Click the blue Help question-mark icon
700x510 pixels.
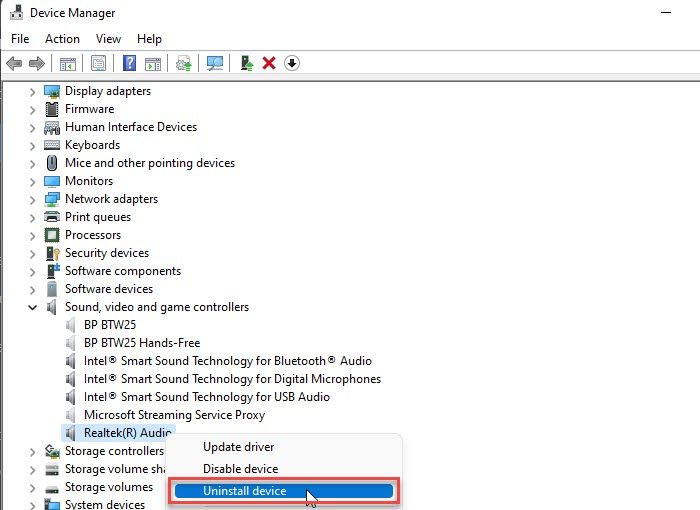129,63
